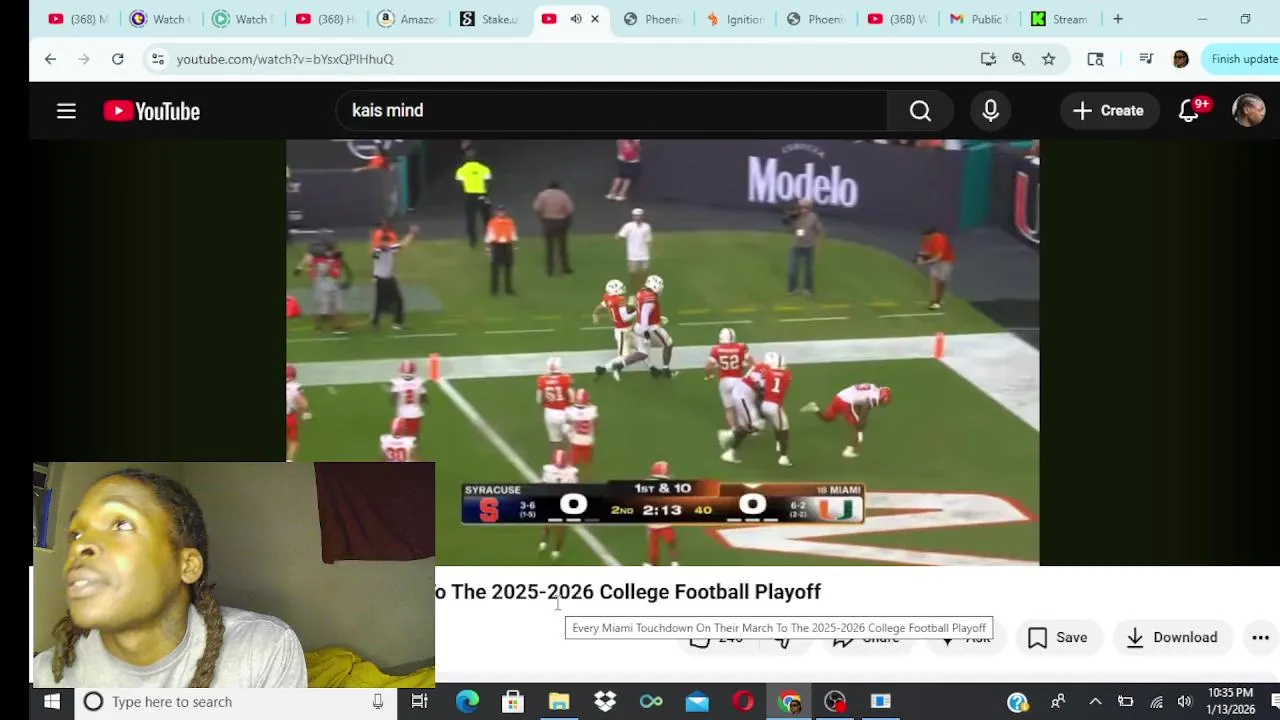Open Chrome zoom magnifier indicator
The height and width of the screenshot is (720, 1280).
pyautogui.click(x=1018, y=59)
